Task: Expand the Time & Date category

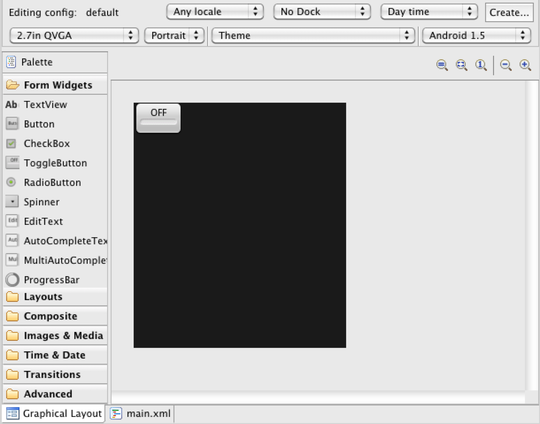Action: pyautogui.click(x=55, y=355)
